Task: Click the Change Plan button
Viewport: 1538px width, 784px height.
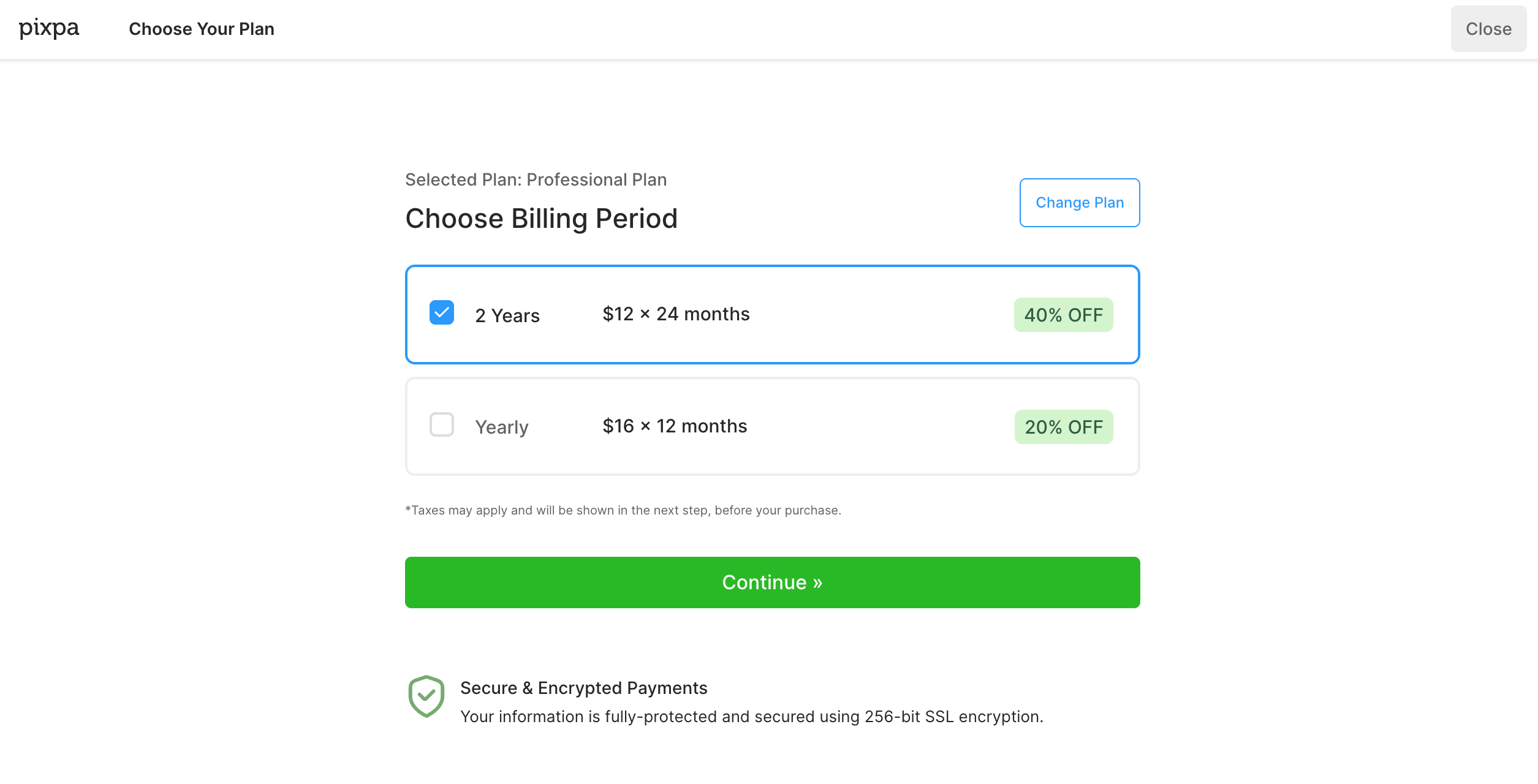Action: [1079, 203]
